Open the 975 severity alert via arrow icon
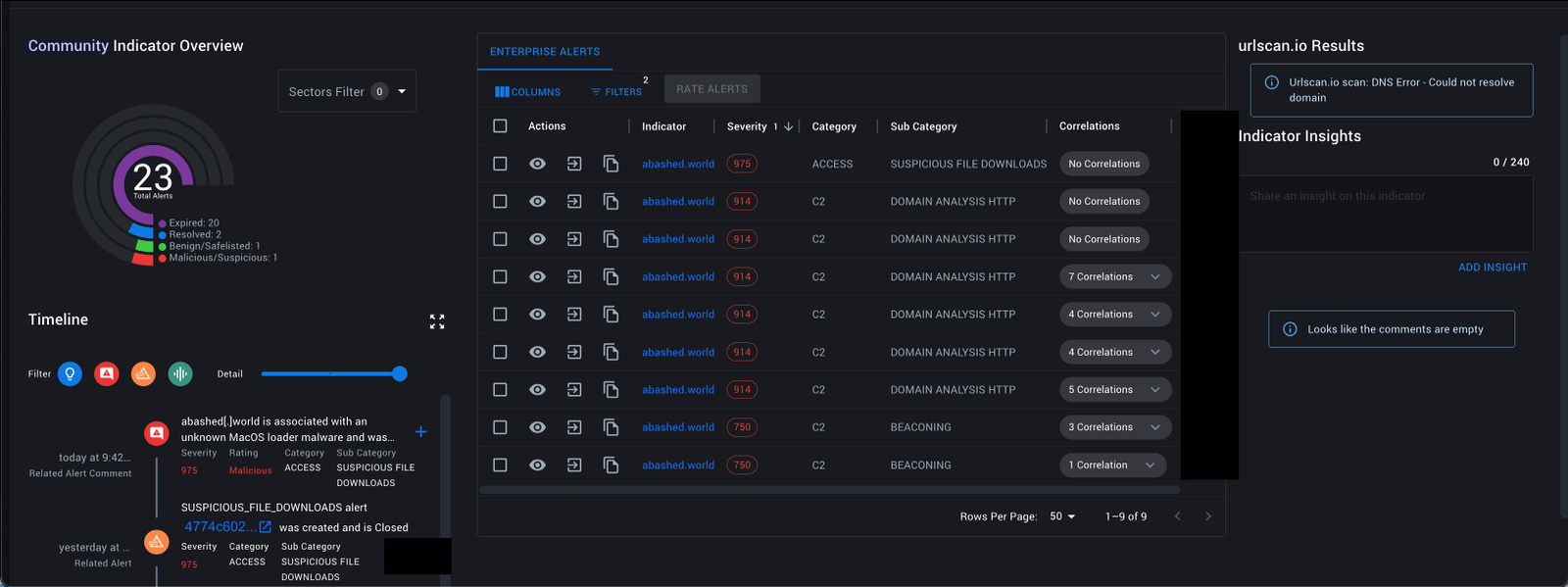The height and width of the screenshot is (587, 1568). [574, 164]
